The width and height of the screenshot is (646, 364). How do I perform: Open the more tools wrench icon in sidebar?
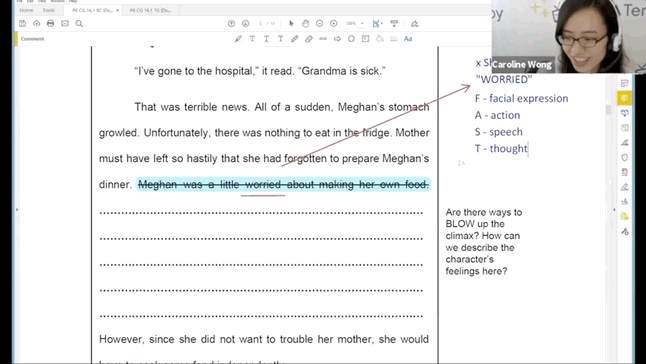point(625,231)
